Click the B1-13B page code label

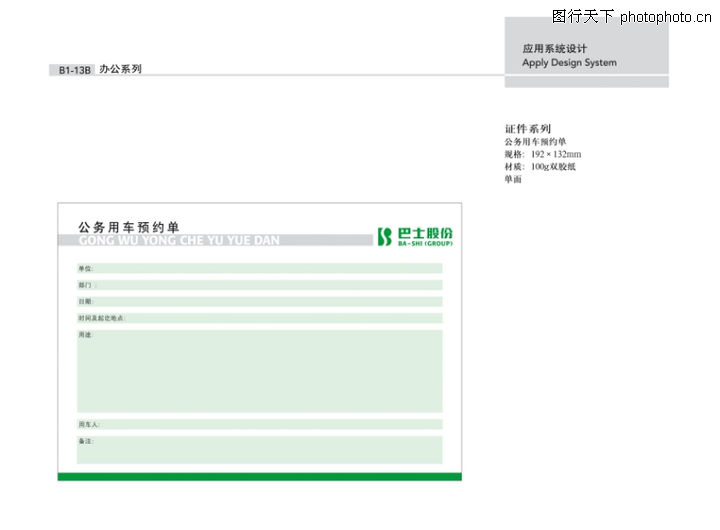(74, 70)
